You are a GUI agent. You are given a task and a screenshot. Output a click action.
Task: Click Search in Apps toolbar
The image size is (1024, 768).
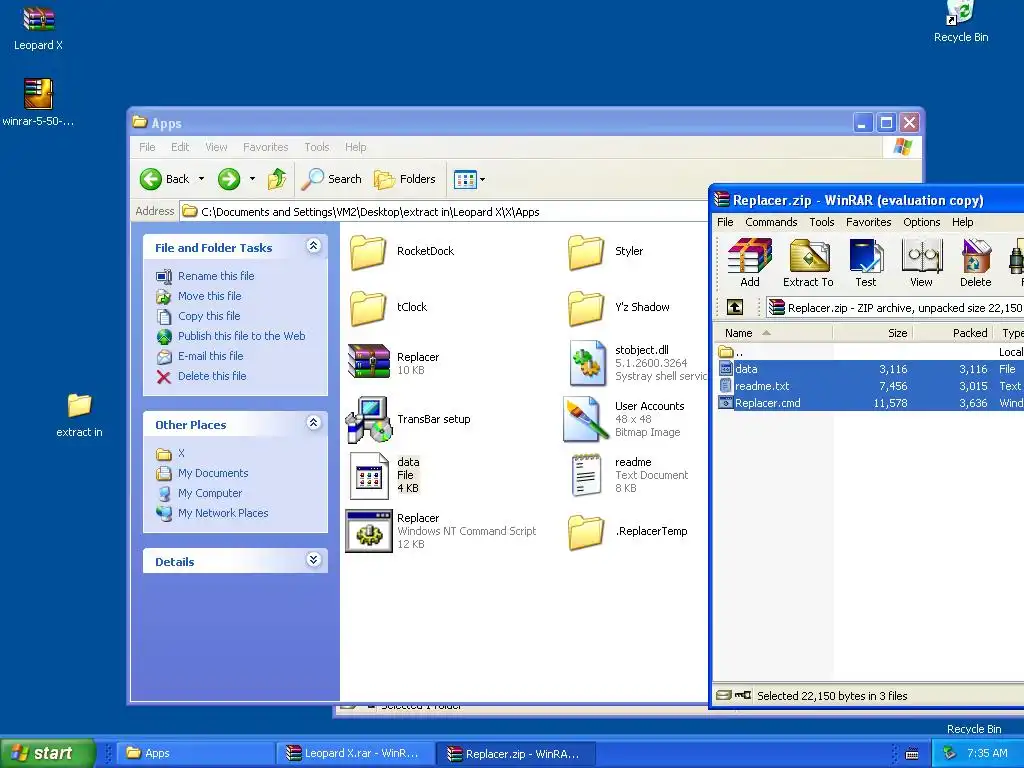[x=331, y=179]
